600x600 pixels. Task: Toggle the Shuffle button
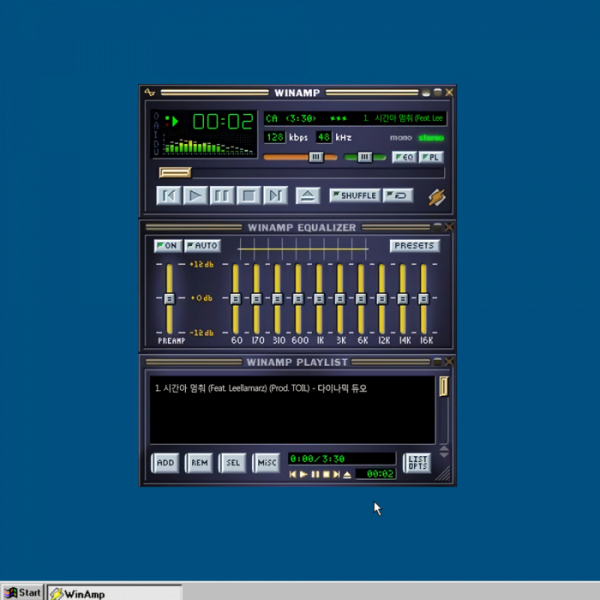pyautogui.click(x=354, y=196)
